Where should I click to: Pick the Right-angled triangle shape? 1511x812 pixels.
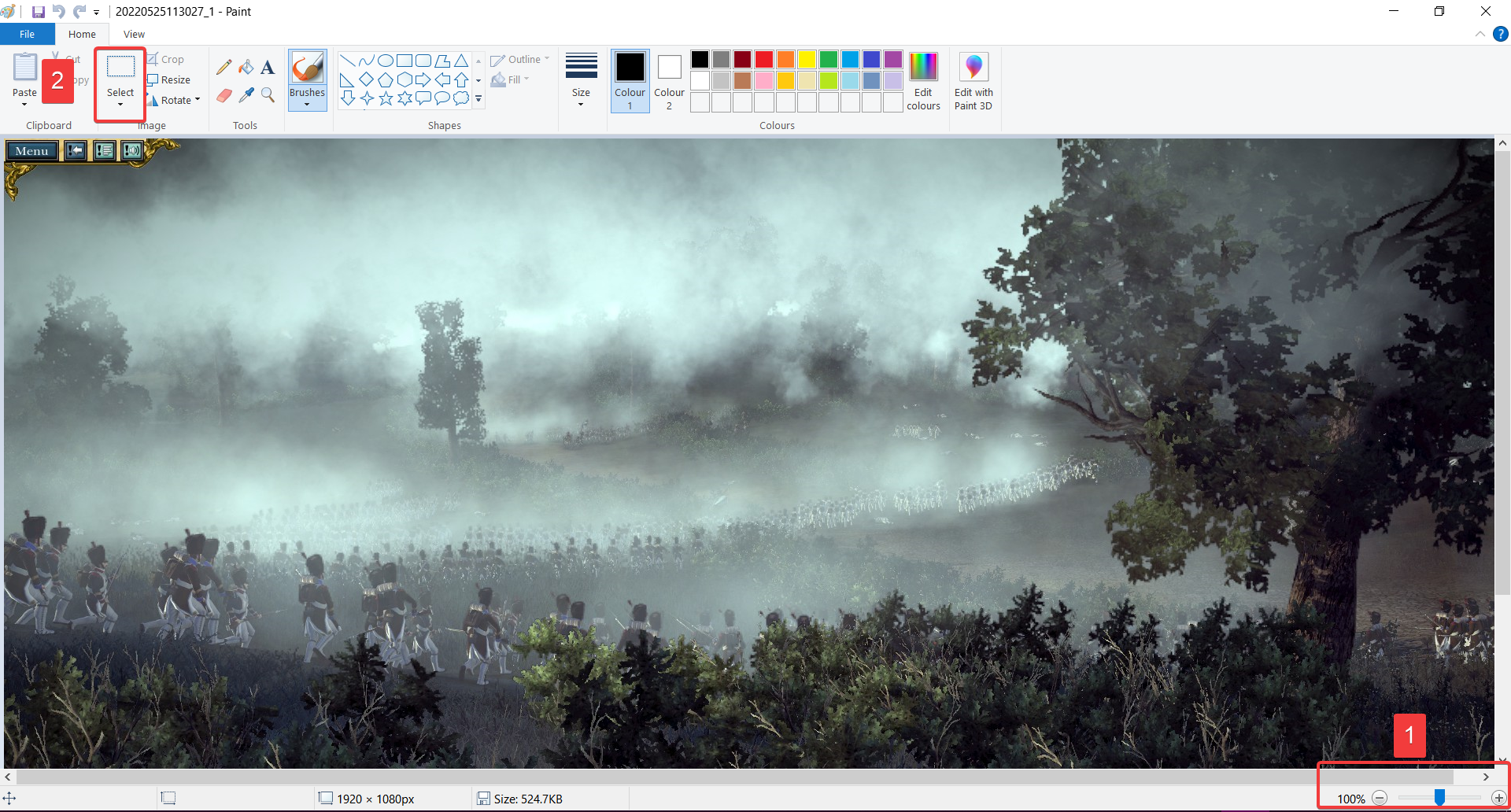(x=348, y=79)
